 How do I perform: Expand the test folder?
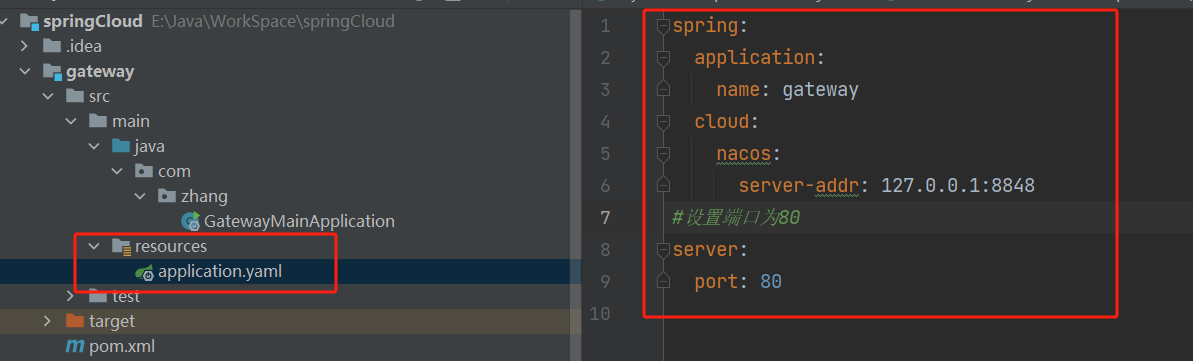pyautogui.click(x=71, y=296)
